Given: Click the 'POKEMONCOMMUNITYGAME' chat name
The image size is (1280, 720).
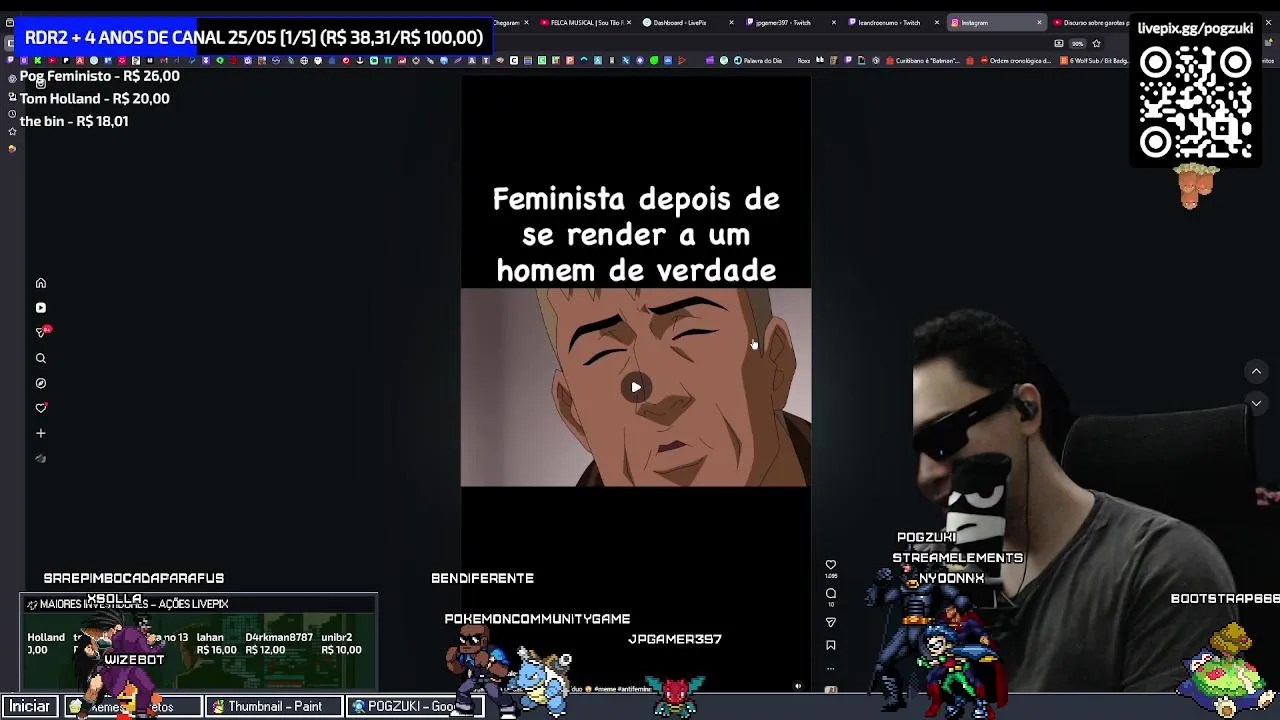Looking at the screenshot, I should click(537, 619).
